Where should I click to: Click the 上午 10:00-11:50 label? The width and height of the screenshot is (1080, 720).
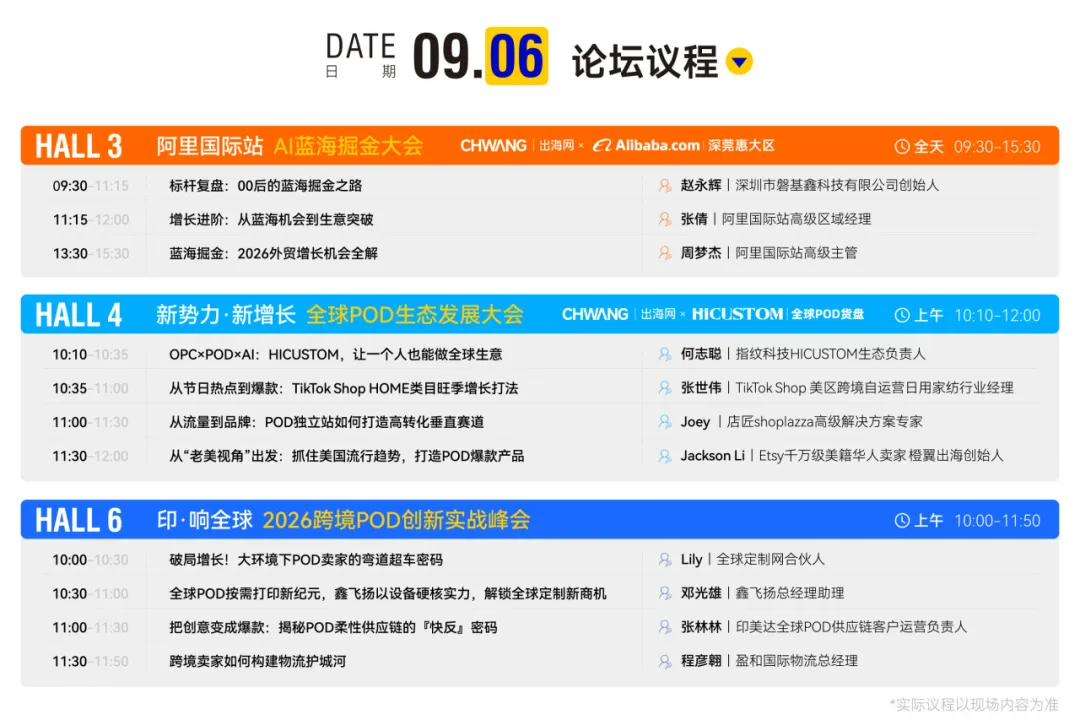click(x=968, y=520)
